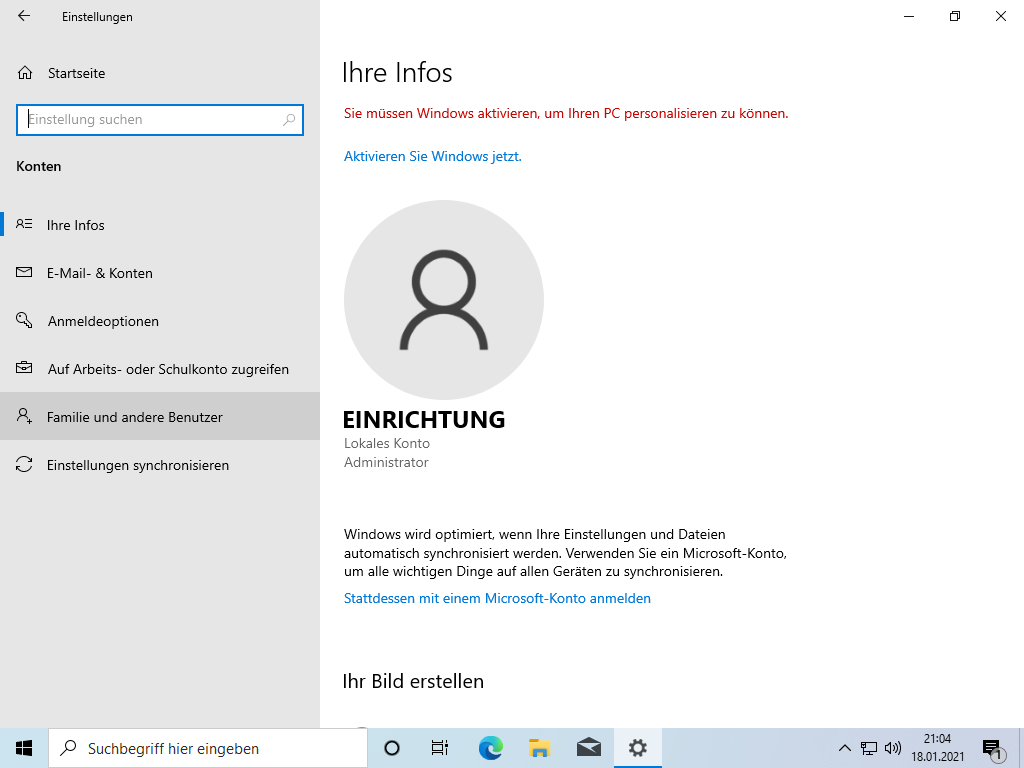The width and height of the screenshot is (1024, 768).
Task: Click Aktivieren Sie Windows jetzt link
Action: coord(432,157)
